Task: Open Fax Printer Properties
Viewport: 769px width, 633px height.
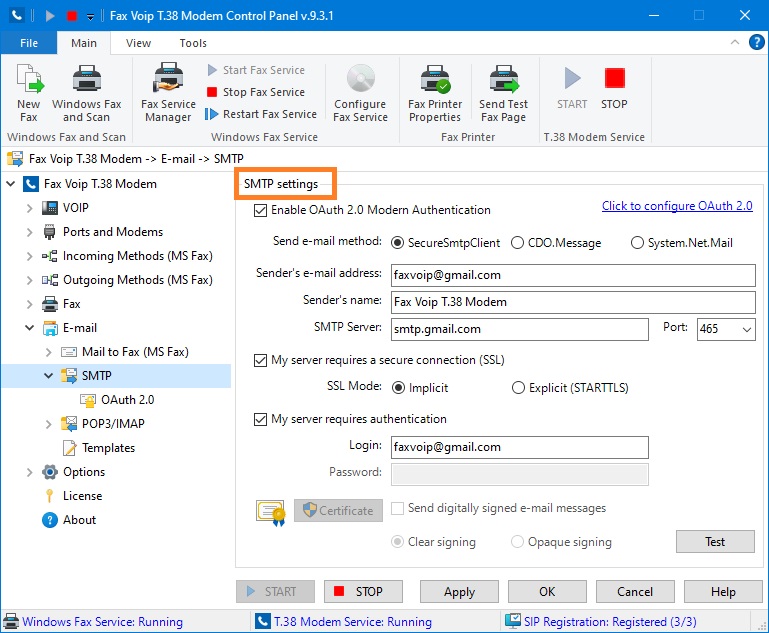Action: [x=435, y=93]
